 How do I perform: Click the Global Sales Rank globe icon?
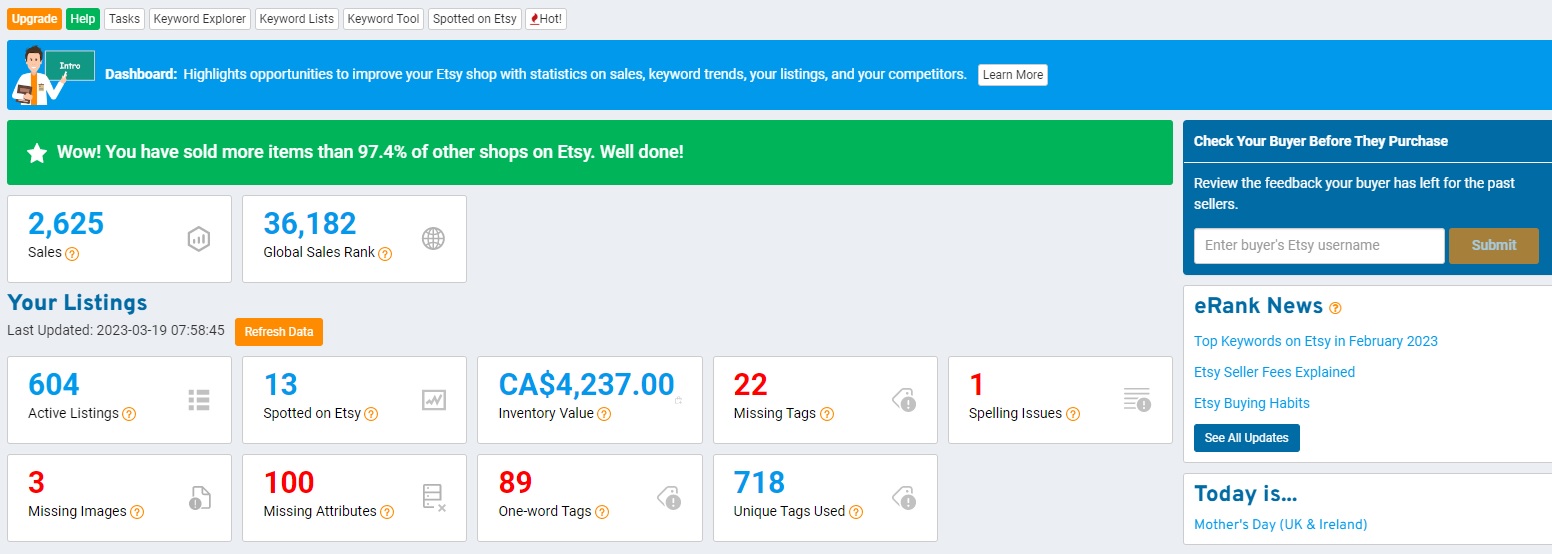[x=433, y=239]
